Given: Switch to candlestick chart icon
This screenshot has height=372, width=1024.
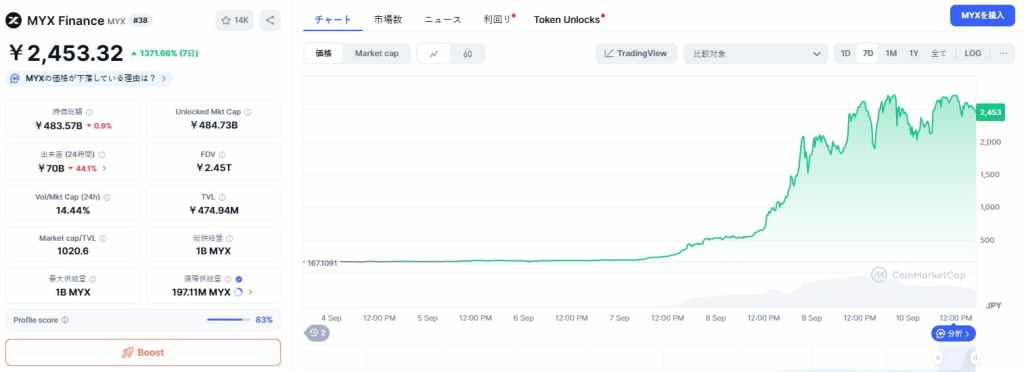Looking at the screenshot, I should tap(468, 54).
